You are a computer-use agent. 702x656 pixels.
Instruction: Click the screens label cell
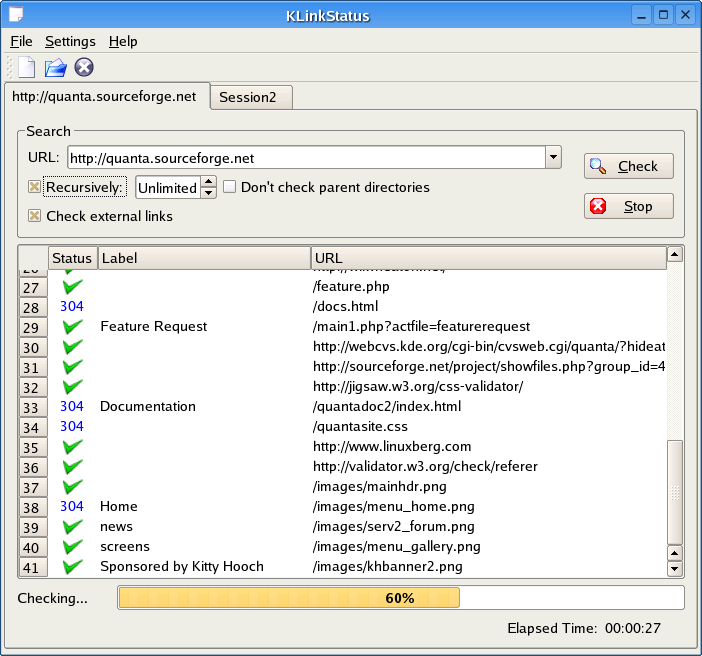tap(125, 547)
